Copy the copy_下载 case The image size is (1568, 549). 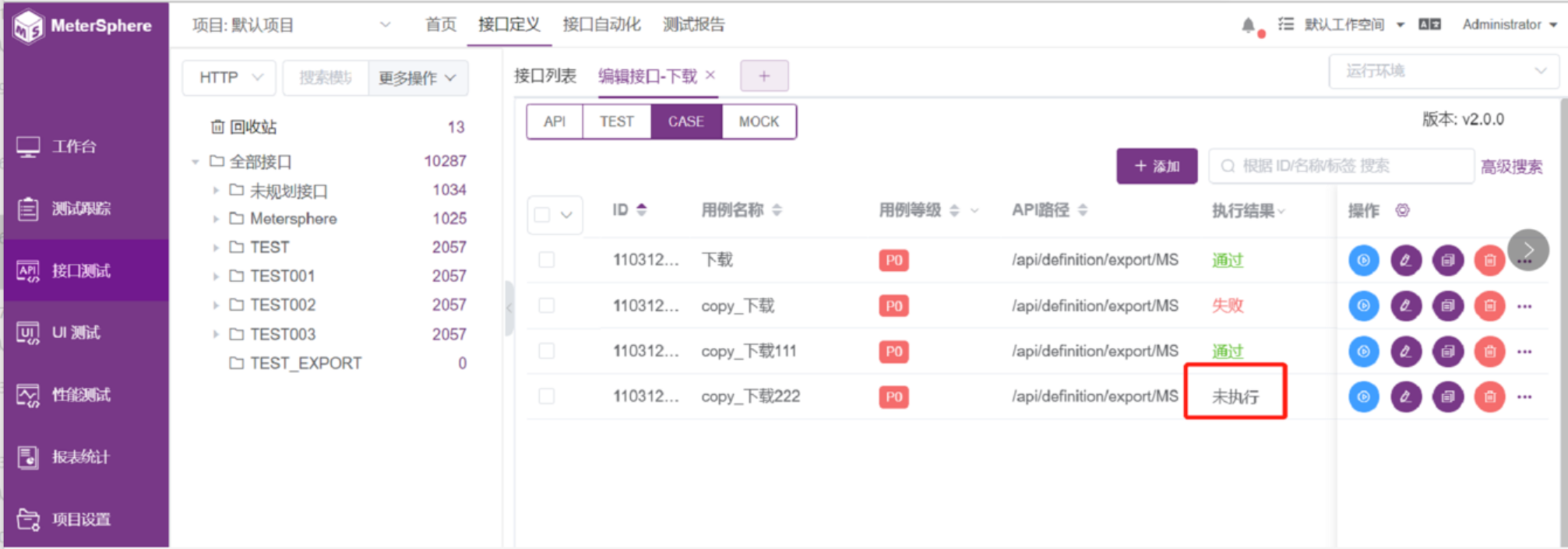tap(1448, 306)
